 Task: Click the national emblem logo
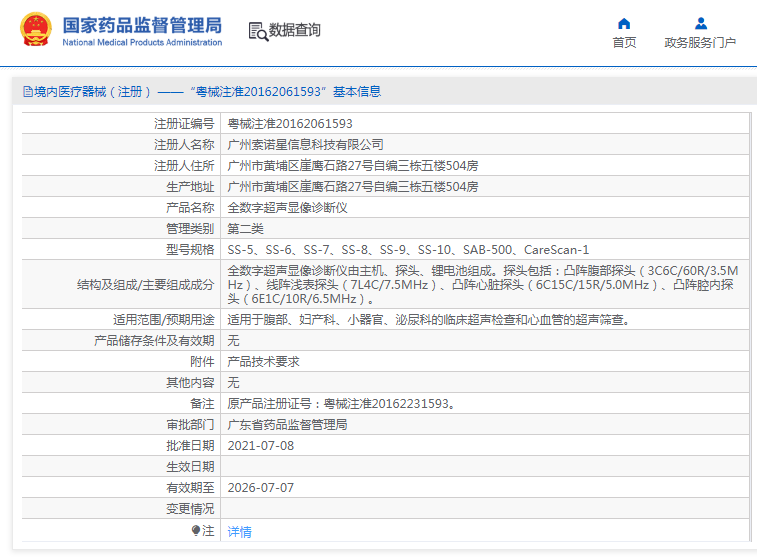pyautogui.click(x=34, y=30)
